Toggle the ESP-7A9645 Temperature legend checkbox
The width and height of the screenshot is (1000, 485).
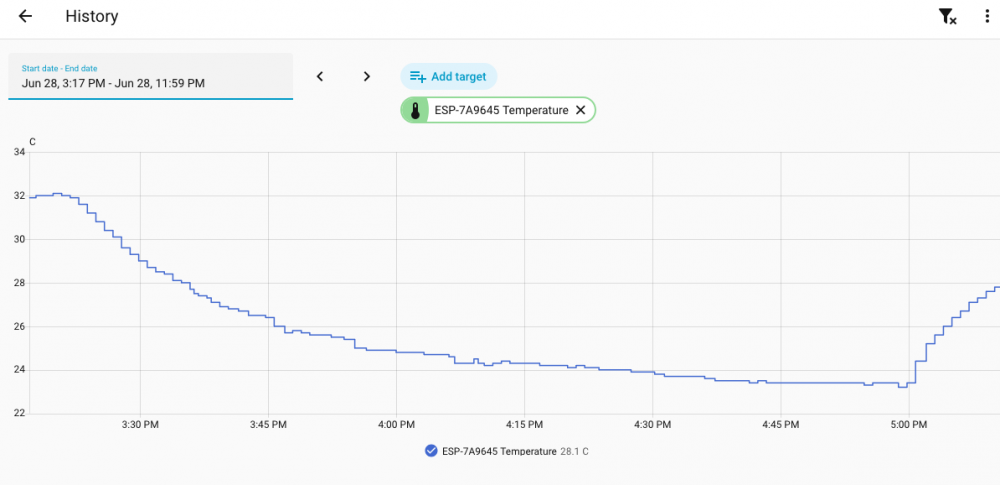430,451
